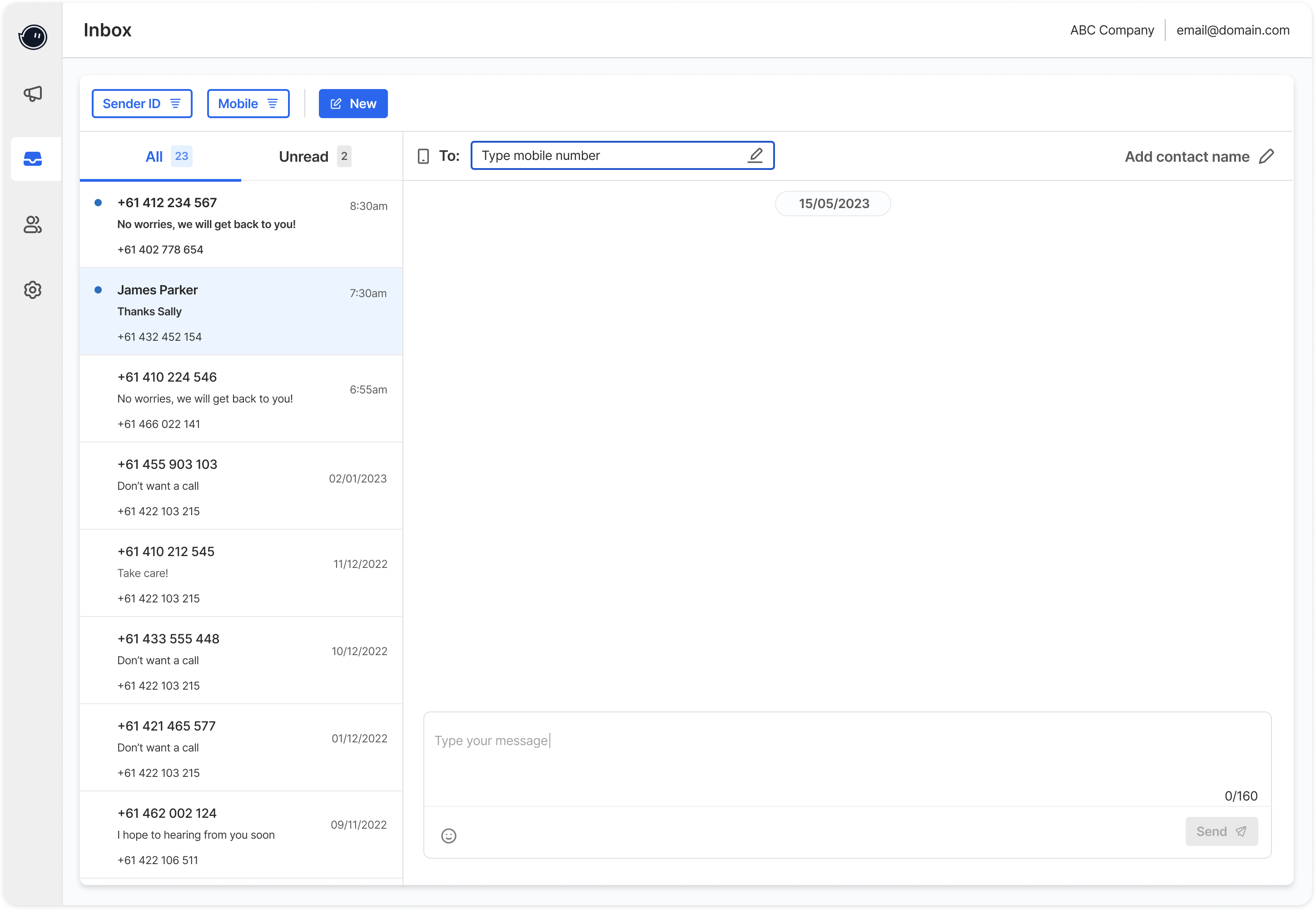This screenshot has height=910, width=1316.
Task: Click unread dot on +61 412 234 567
Action: coord(98,203)
